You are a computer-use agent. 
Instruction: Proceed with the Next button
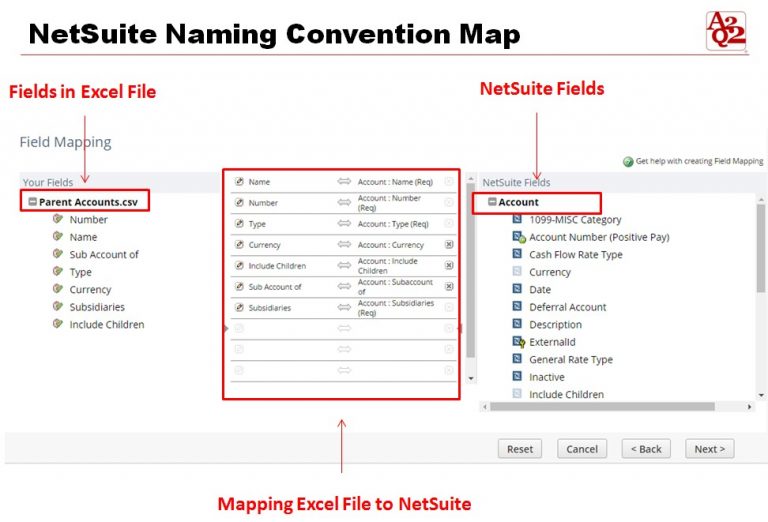pyautogui.click(x=709, y=449)
